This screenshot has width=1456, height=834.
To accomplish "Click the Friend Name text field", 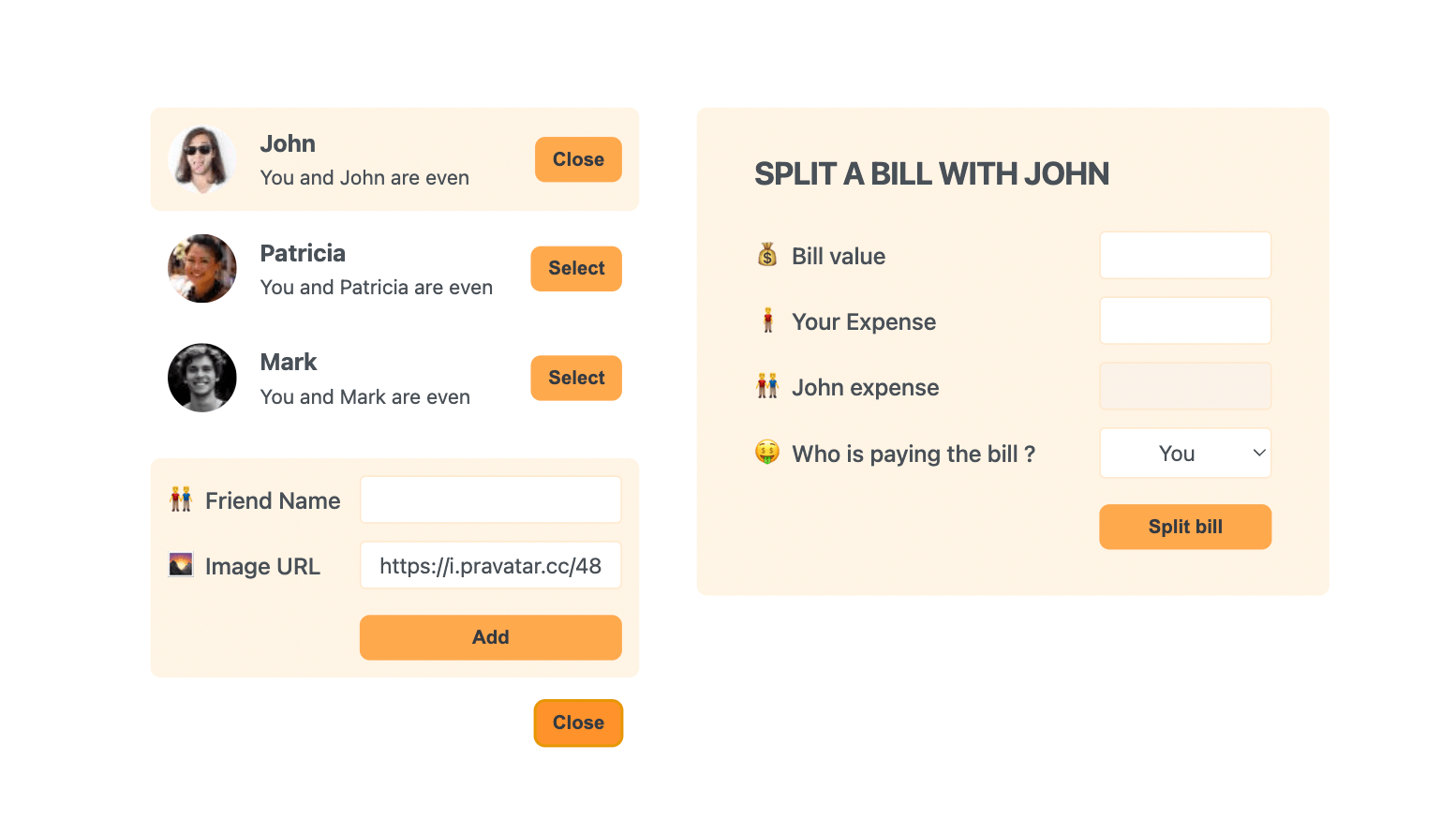I will click(491, 500).
